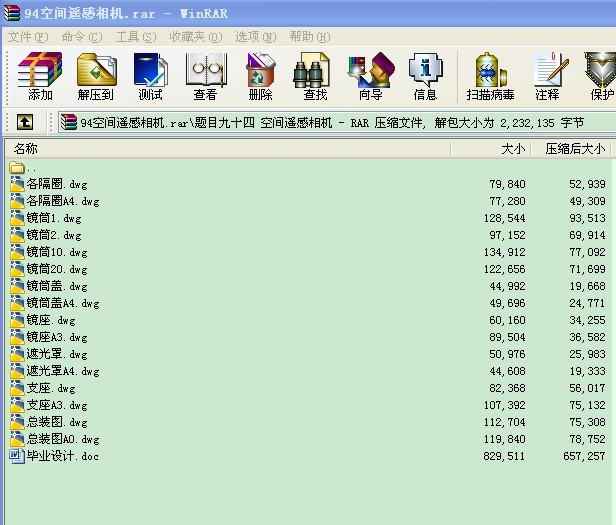Image resolution: width=616 pixels, height=525 pixels.
Task: Click the 删除 (Delete) toolbar icon
Action: point(260,76)
